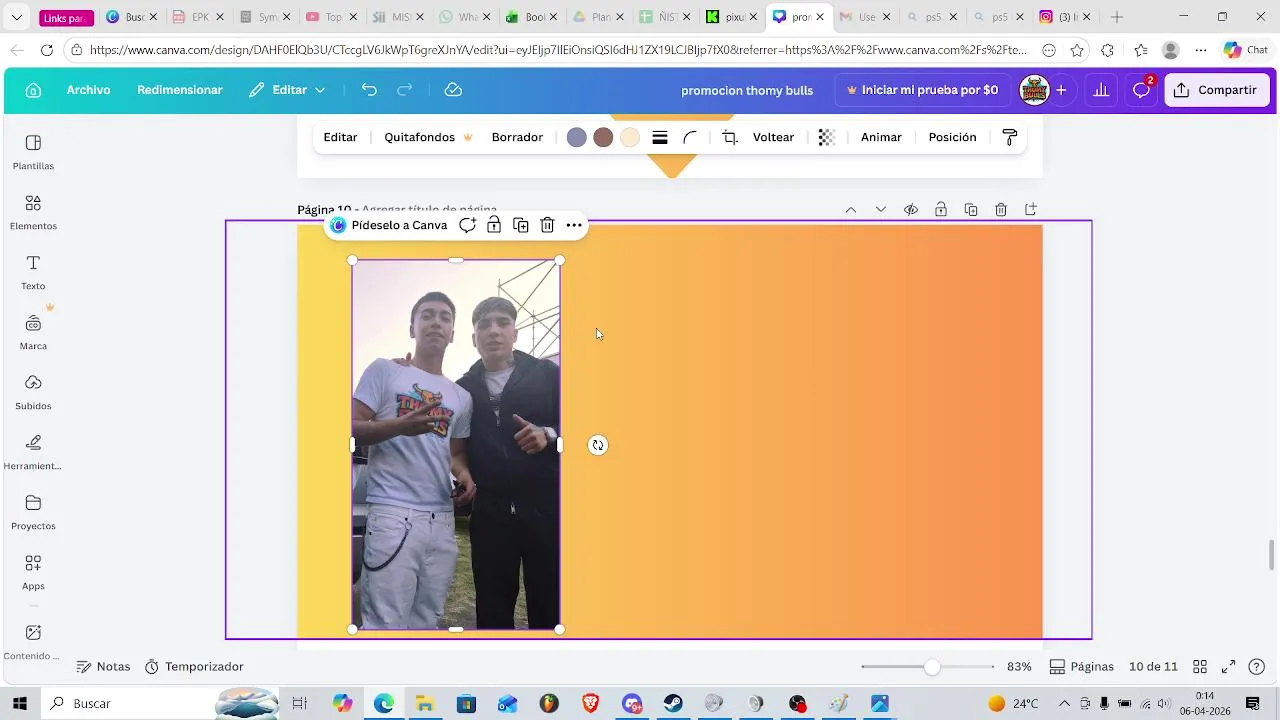This screenshot has height=720, width=1280.
Task: Open the Posición panel
Action: [952, 138]
